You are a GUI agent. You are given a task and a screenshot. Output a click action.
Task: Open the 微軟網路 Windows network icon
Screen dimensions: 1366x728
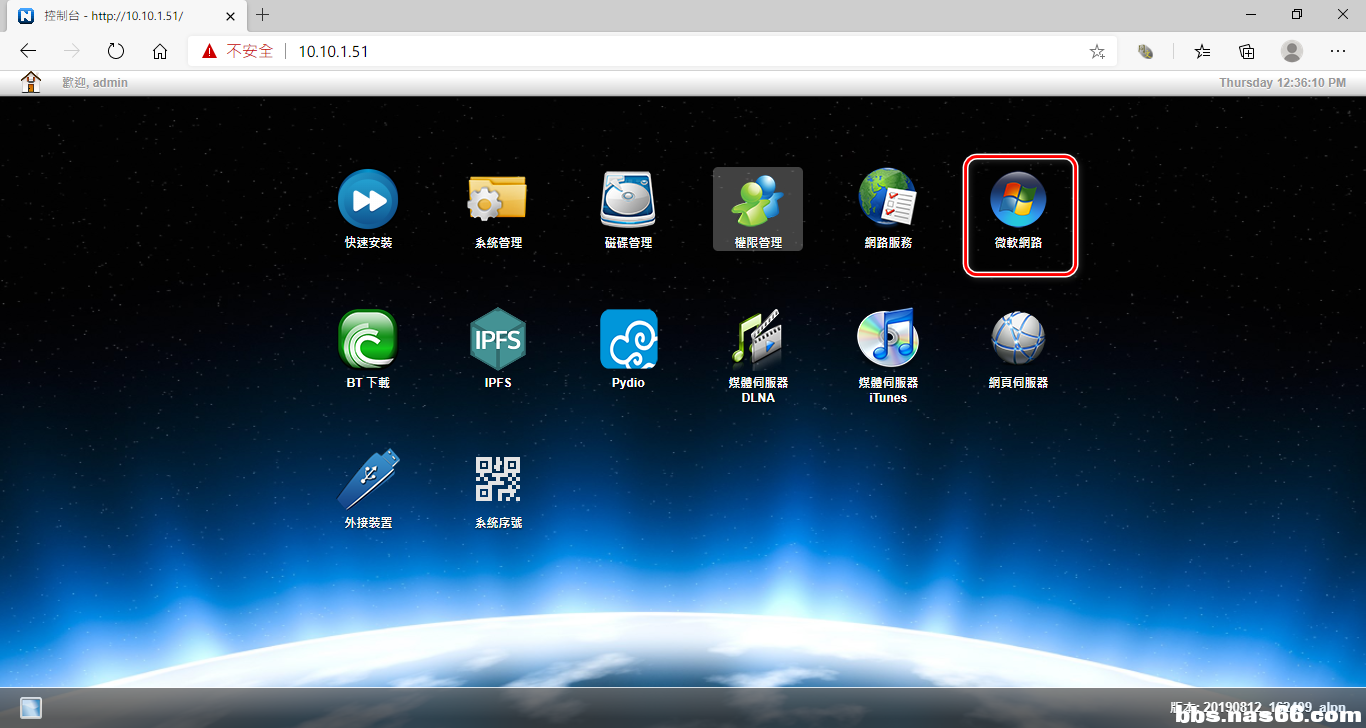[x=1018, y=199]
